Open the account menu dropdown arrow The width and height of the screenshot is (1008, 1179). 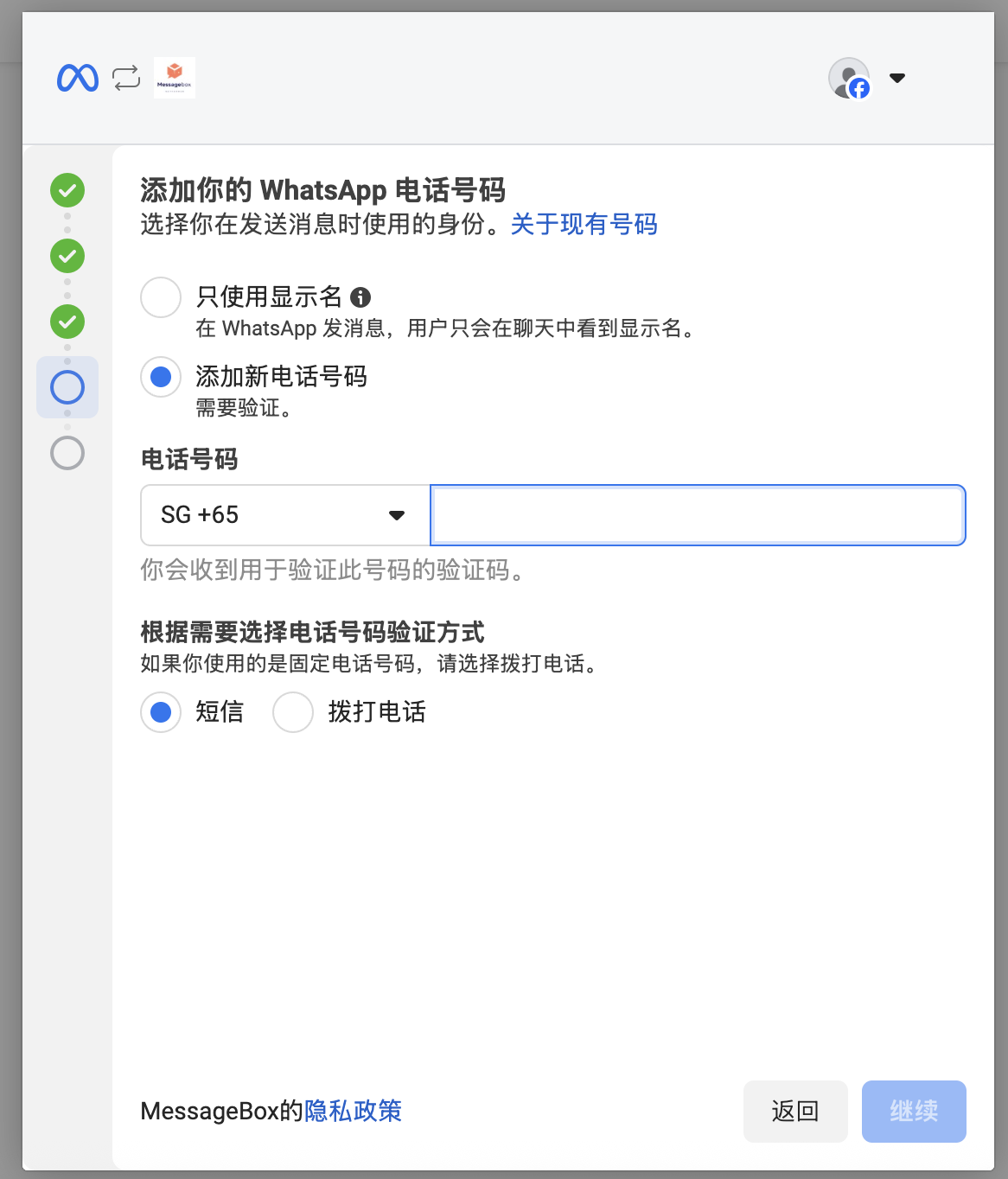click(897, 79)
